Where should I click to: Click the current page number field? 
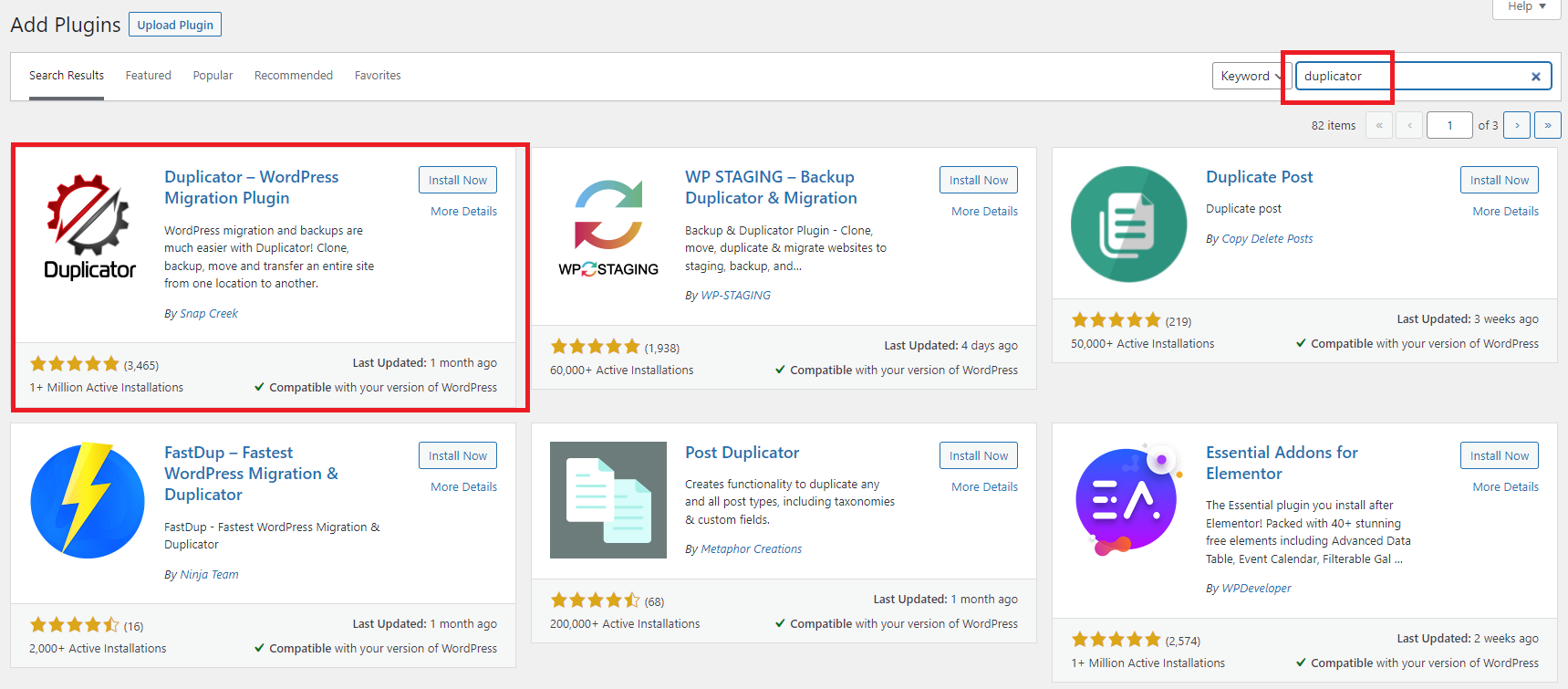1449,125
